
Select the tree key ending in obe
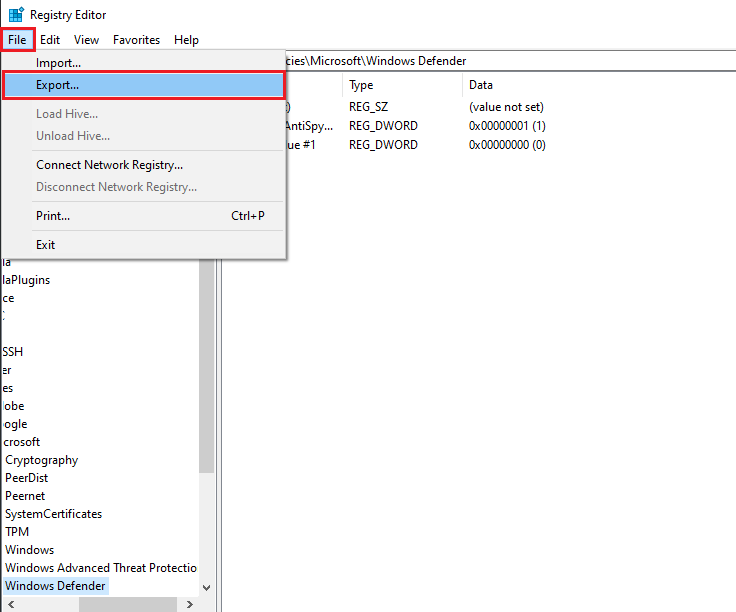[14, 406]
